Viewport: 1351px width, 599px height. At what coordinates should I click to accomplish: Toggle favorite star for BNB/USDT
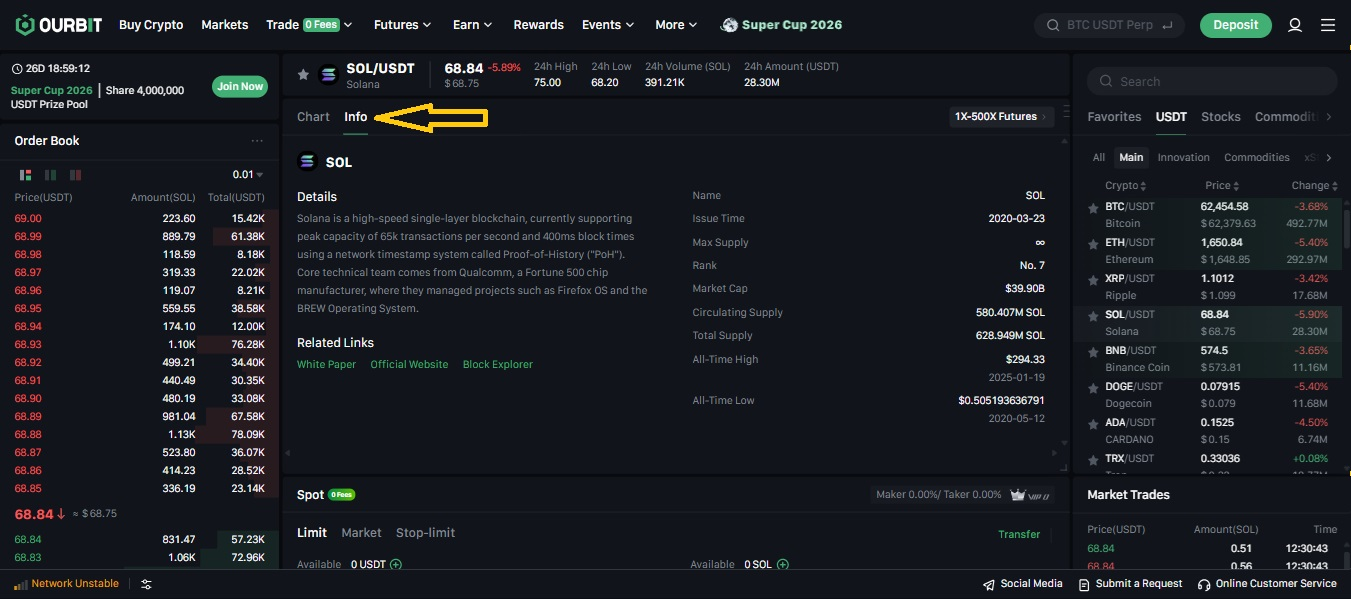(x=1093, y=351)
